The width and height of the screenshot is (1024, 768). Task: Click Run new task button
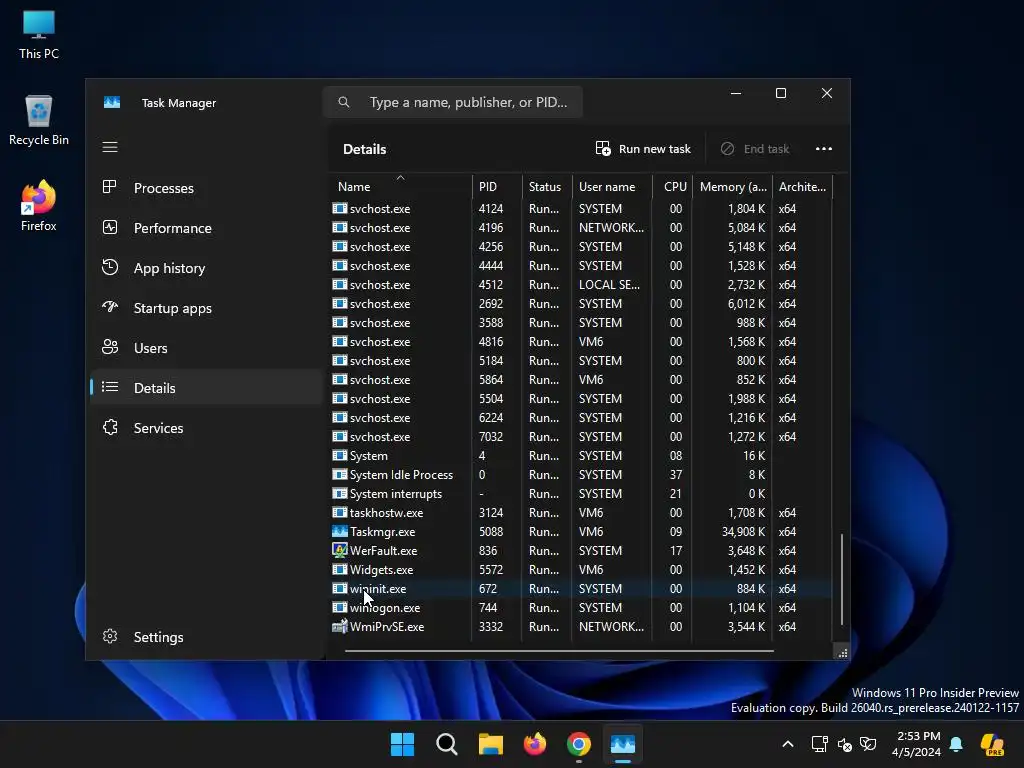pos(643,149)
